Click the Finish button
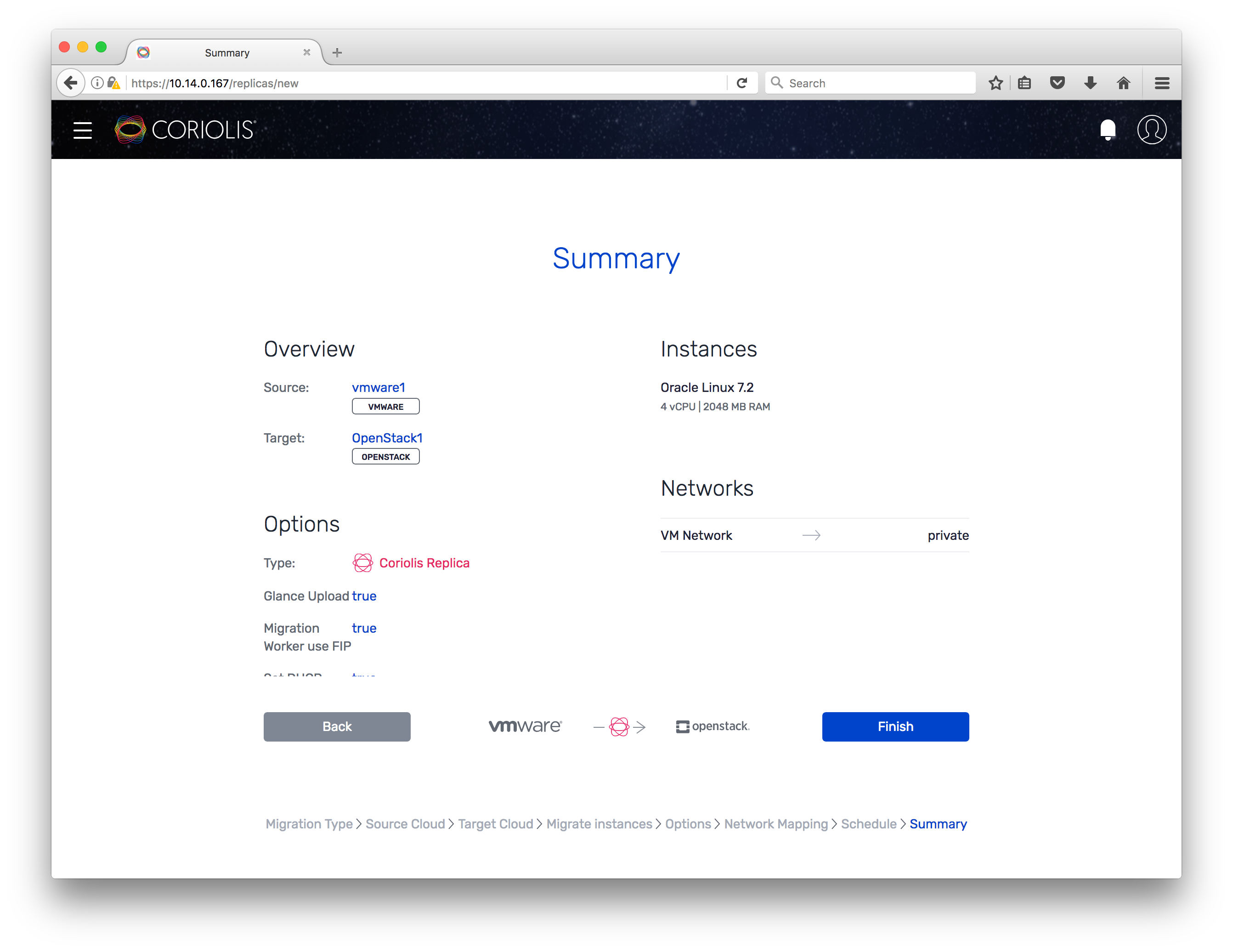The image size is (1233, 952). [x=895, y=726]
